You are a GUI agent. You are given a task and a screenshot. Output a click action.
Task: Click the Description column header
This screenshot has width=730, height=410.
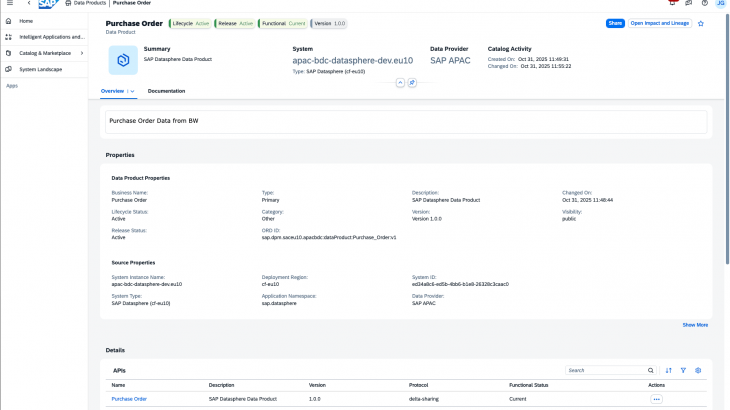(222, 385)
